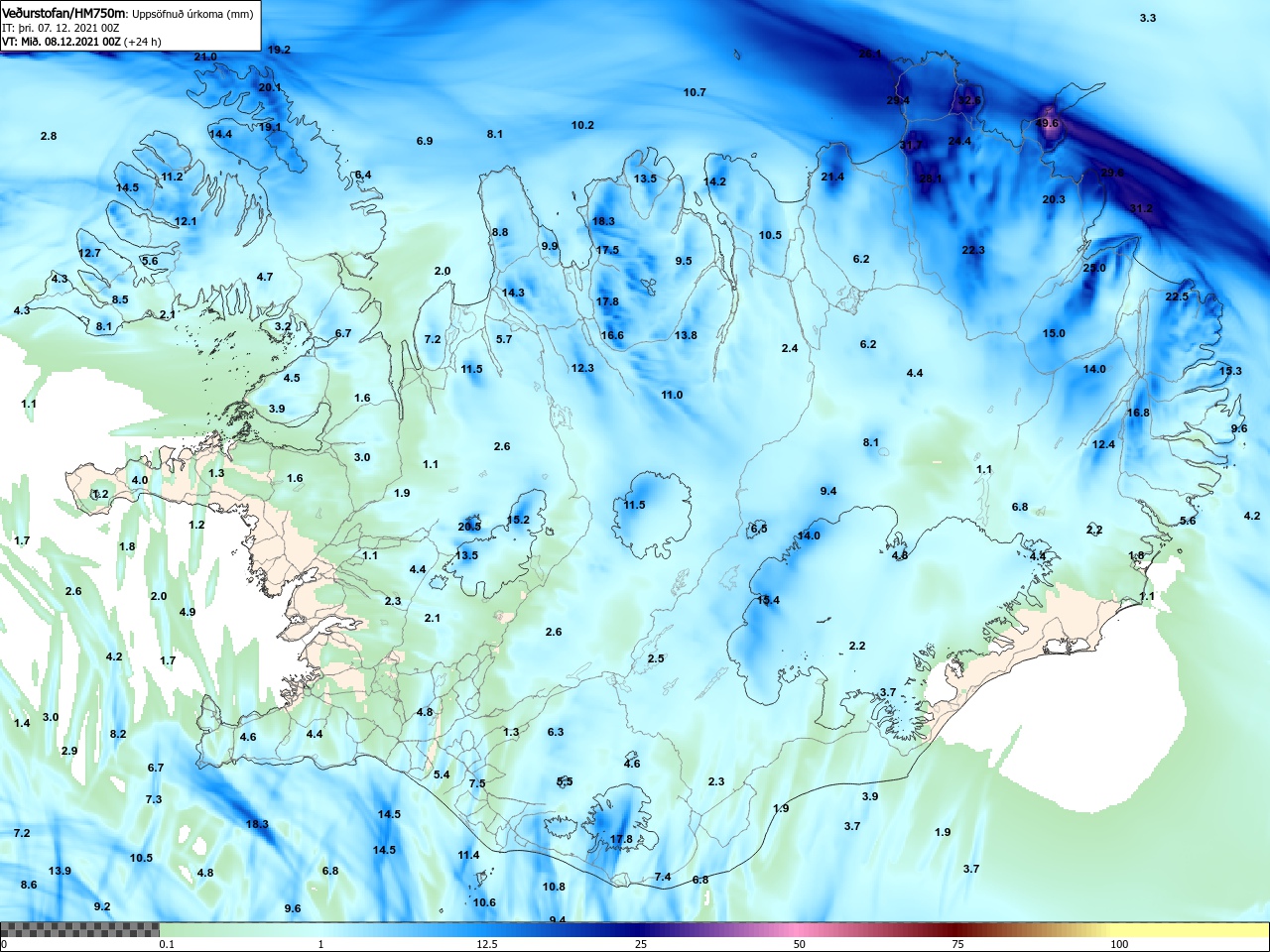The image size is (1270, 952).
Task: Click the 22.3 precipitation value
Action: [x=973, y=250]
